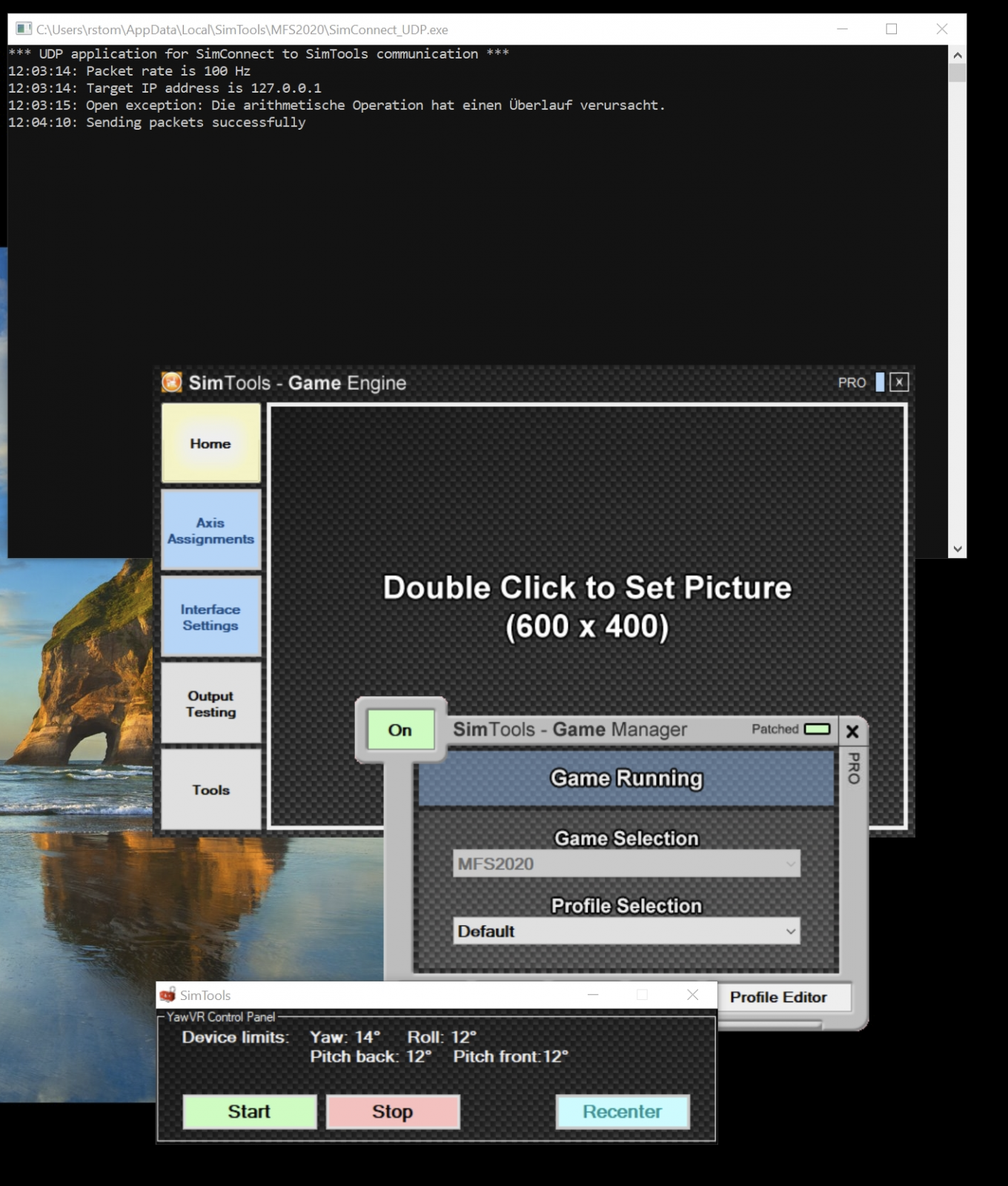This screenshot has height=1186, width=1008.
Task: Minimize the SimTools YawVR window
Action: click(593, 995)
